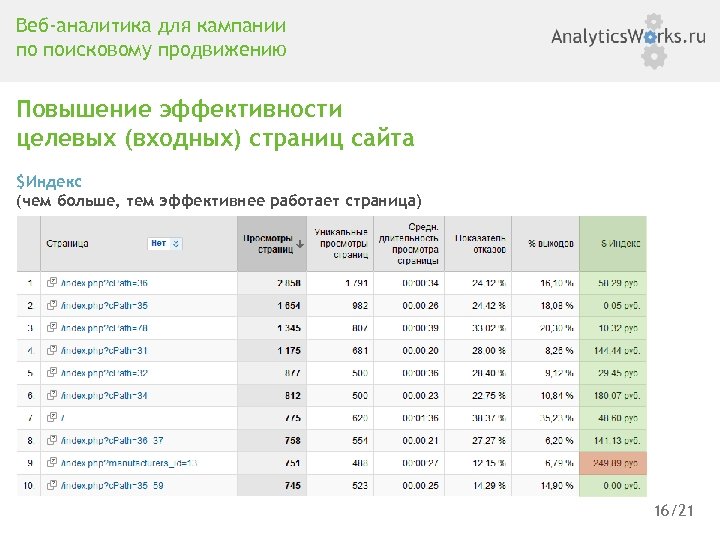Image resolution: width=720 pixels, height=540 pixels.
Task: Click external-link icon beside index.php?cPath=35_59
Action: [52, 487]
